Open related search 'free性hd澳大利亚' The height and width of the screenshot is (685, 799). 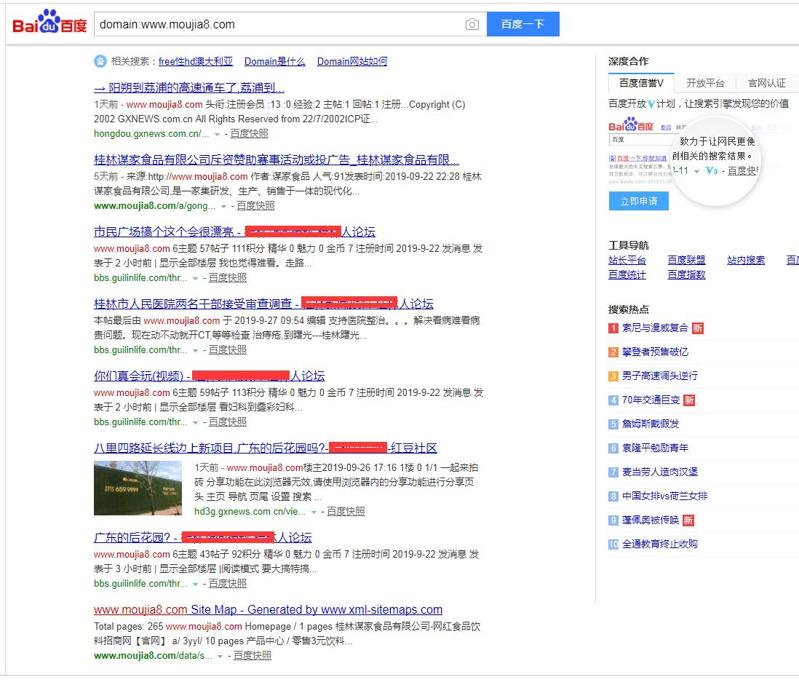tap(195, 61)
